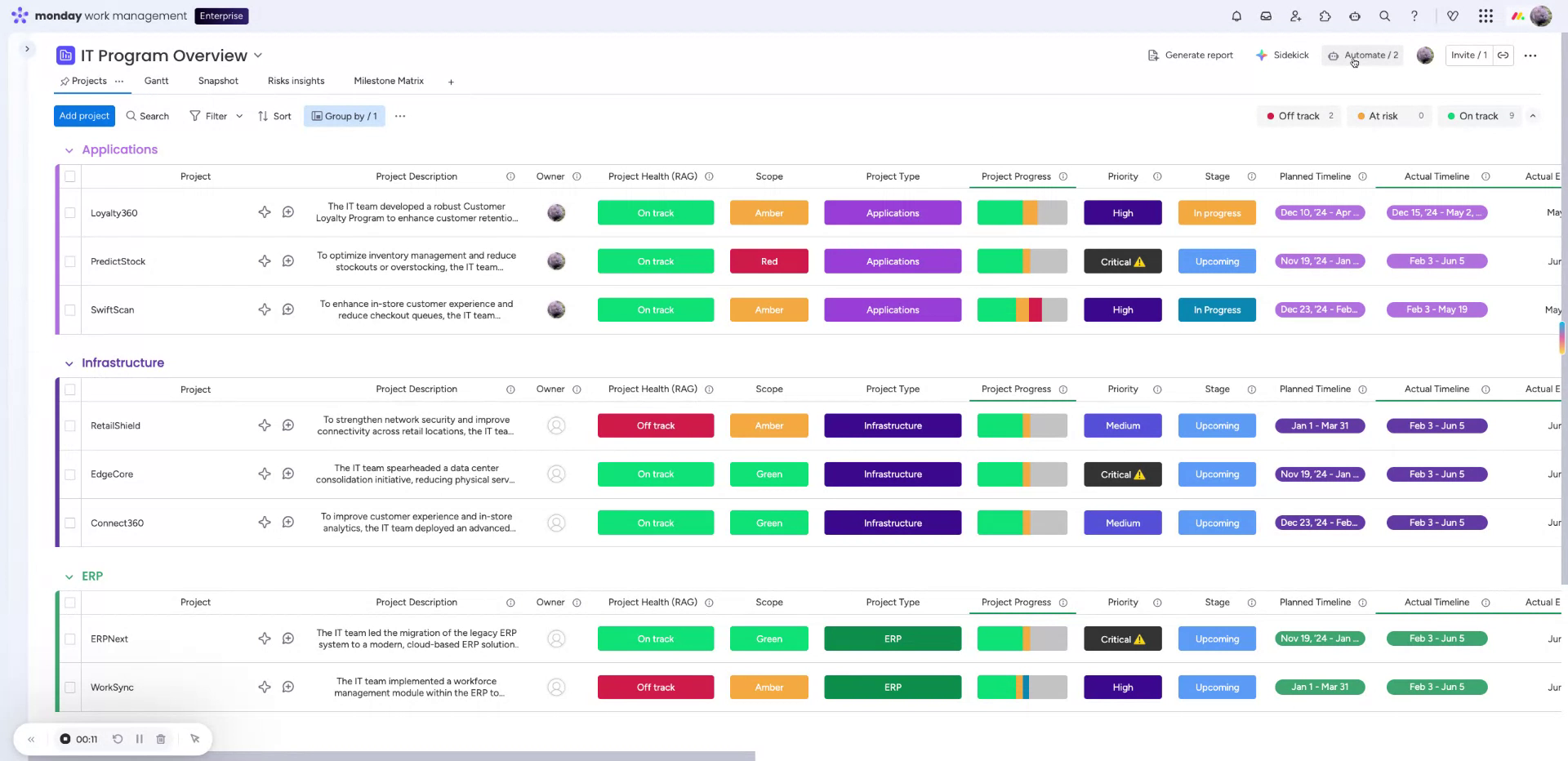Pause the screen recording
Image resolution: width=1568 pixels, height=761 pixels.
pyautogui.click(x=140, y=739)
